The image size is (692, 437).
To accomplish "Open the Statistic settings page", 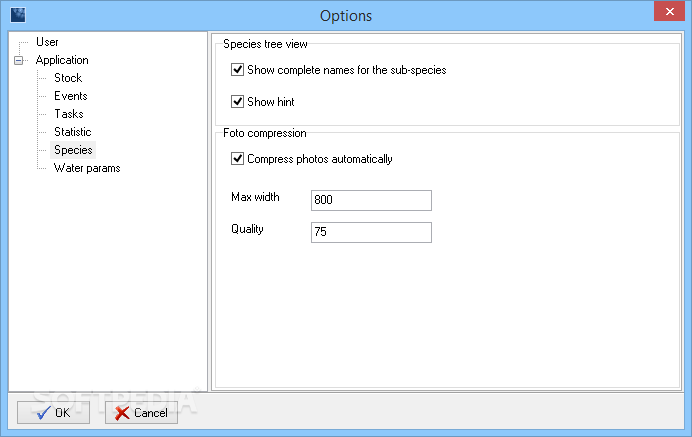I will pyautogui.click(x=72, y=132).
